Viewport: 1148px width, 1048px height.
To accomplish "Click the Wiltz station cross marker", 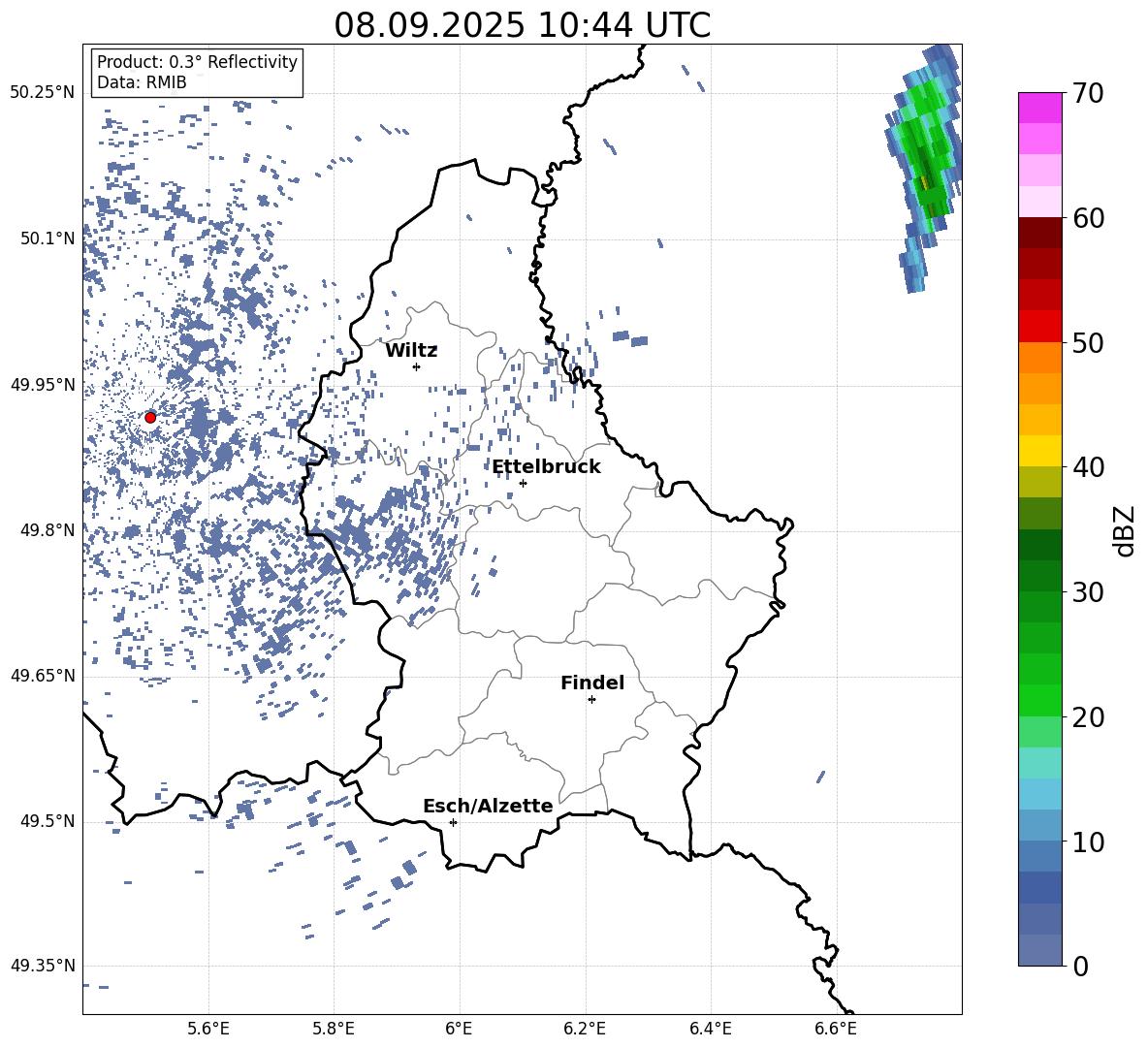I will pyautogui.click(x=417, y=366).
